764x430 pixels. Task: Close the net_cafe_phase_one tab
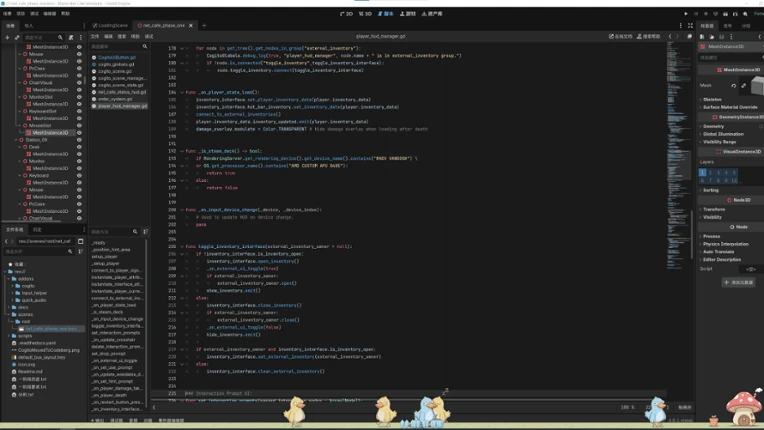[191, 25]
